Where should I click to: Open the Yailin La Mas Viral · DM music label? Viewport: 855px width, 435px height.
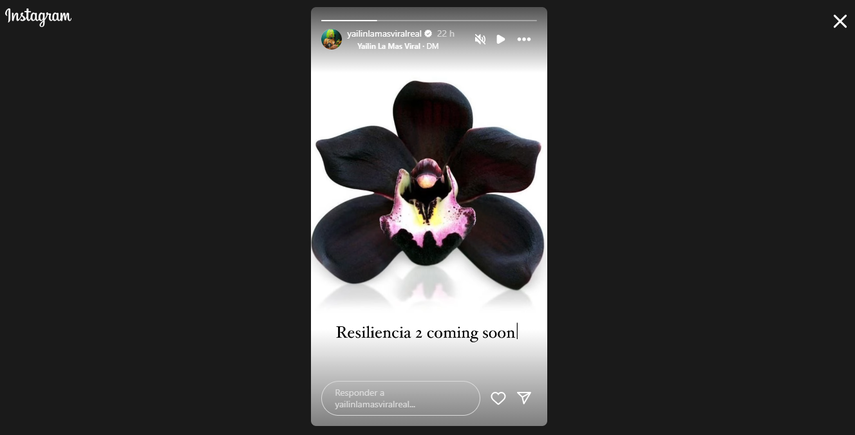(398, 46)
